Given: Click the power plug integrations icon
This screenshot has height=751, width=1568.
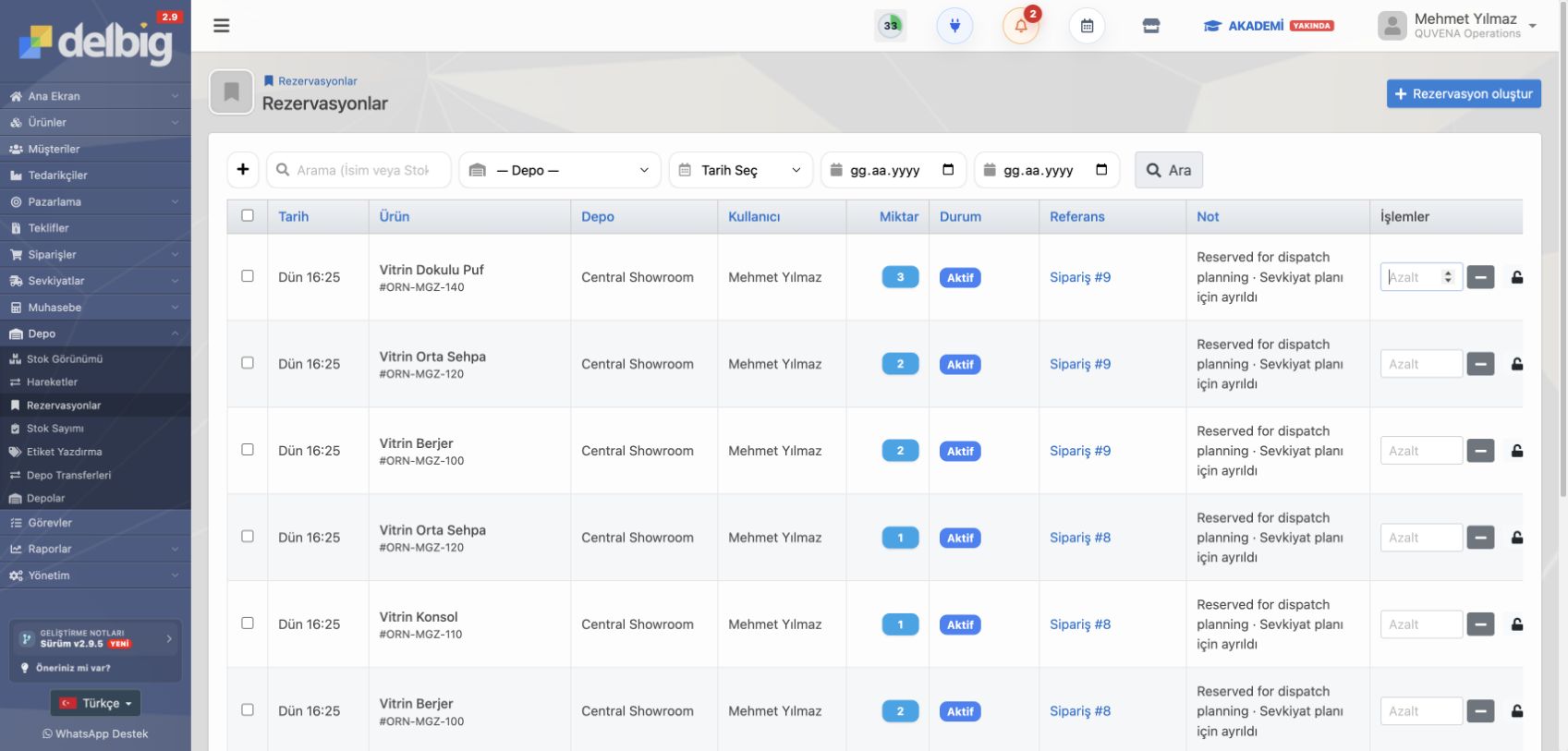Looking at the screenshot, I should point(954,26).
